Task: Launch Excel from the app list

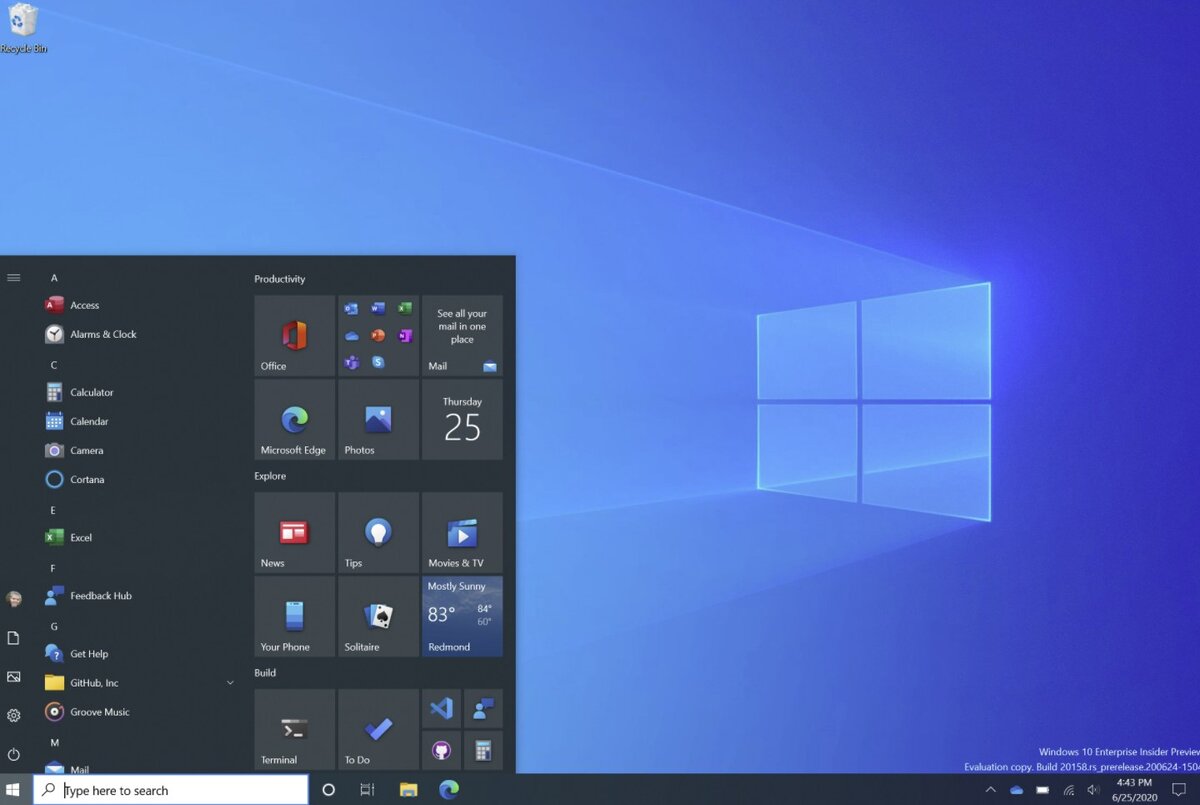Action: (141, 537)
